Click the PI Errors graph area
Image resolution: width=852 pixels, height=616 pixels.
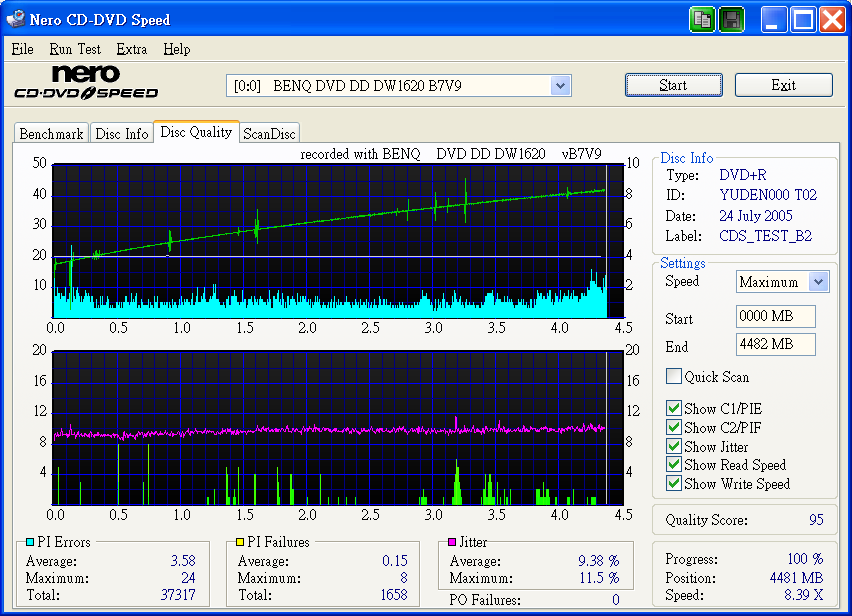(338, 241)
